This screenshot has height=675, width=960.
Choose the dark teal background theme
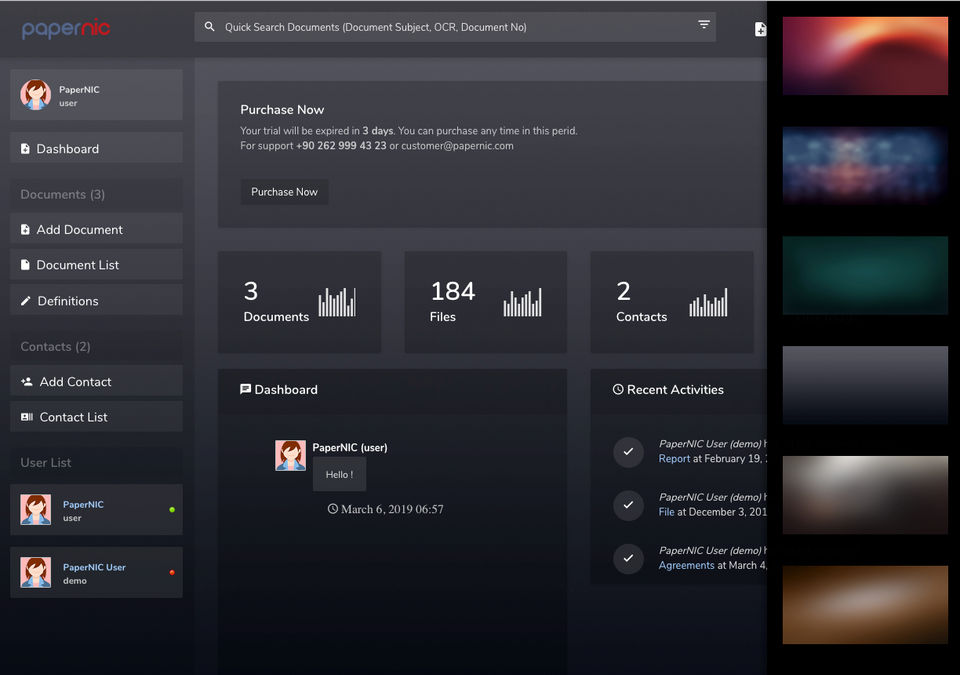865,275
